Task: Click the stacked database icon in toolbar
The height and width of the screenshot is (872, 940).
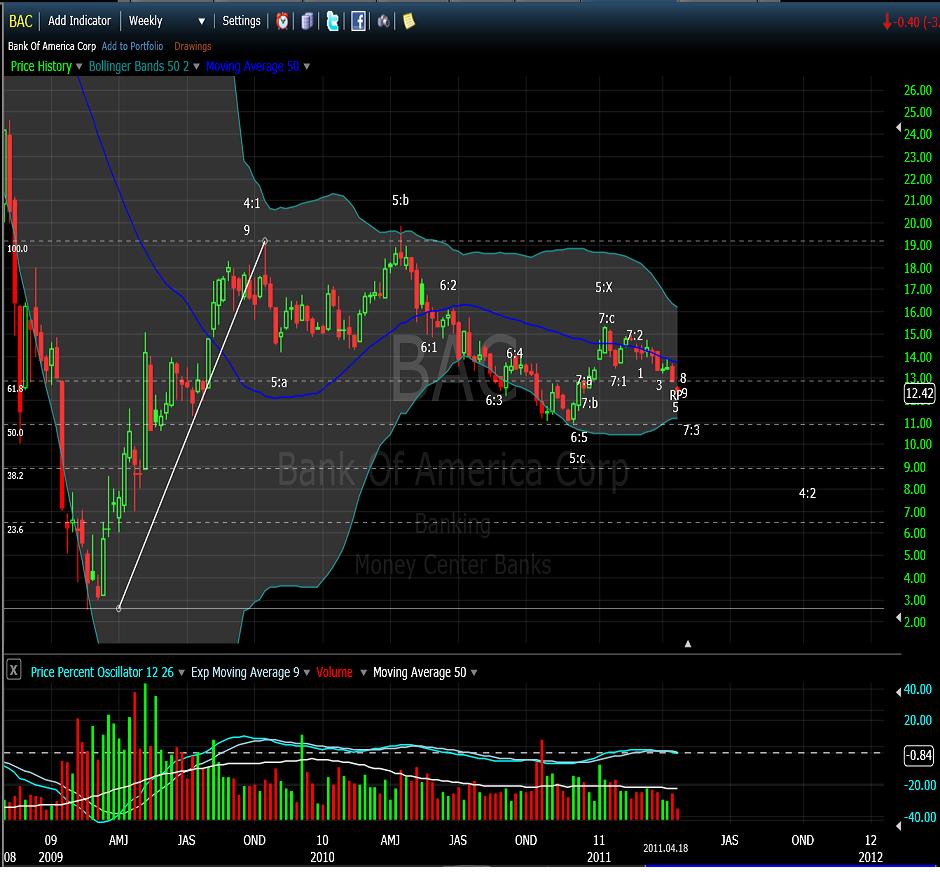Action: coord(307,22)
